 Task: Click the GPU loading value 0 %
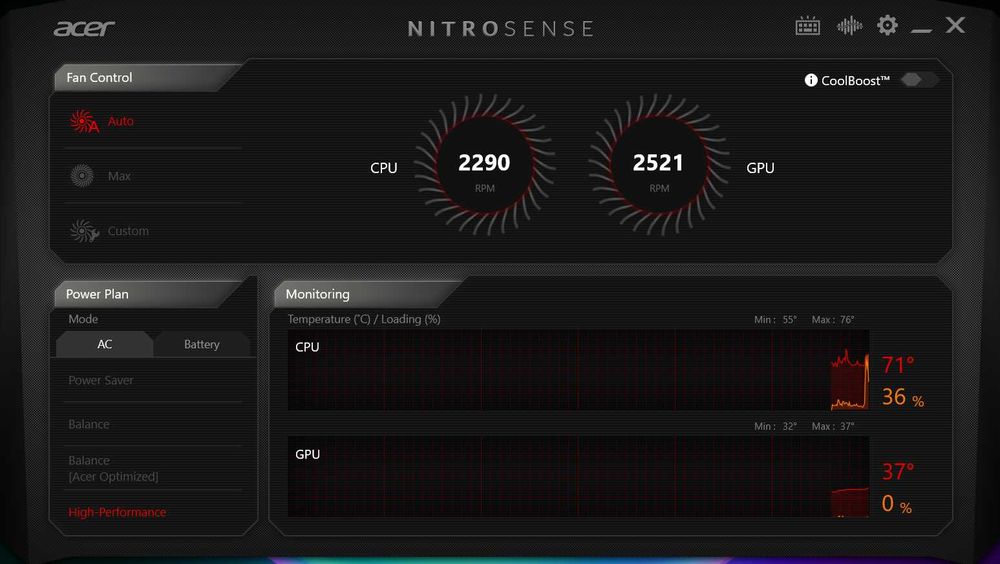pos(897,504)
